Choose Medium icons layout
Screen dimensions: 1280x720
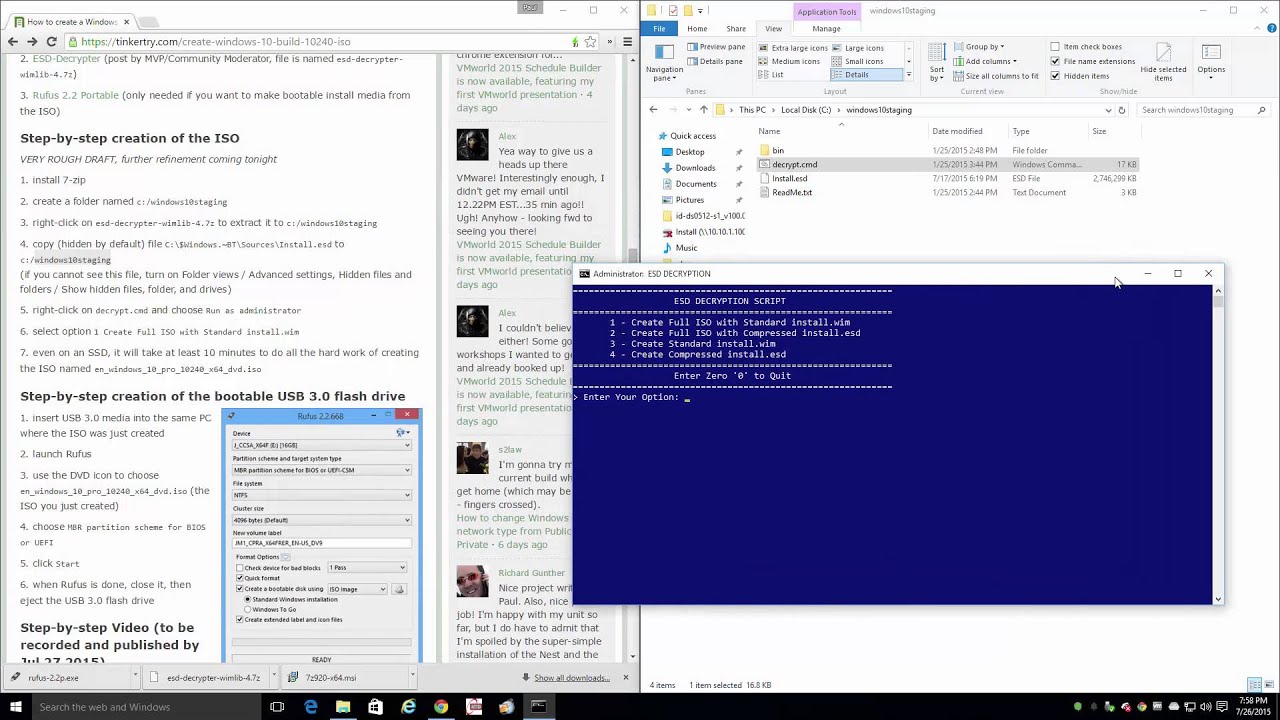tap(789, 61)
